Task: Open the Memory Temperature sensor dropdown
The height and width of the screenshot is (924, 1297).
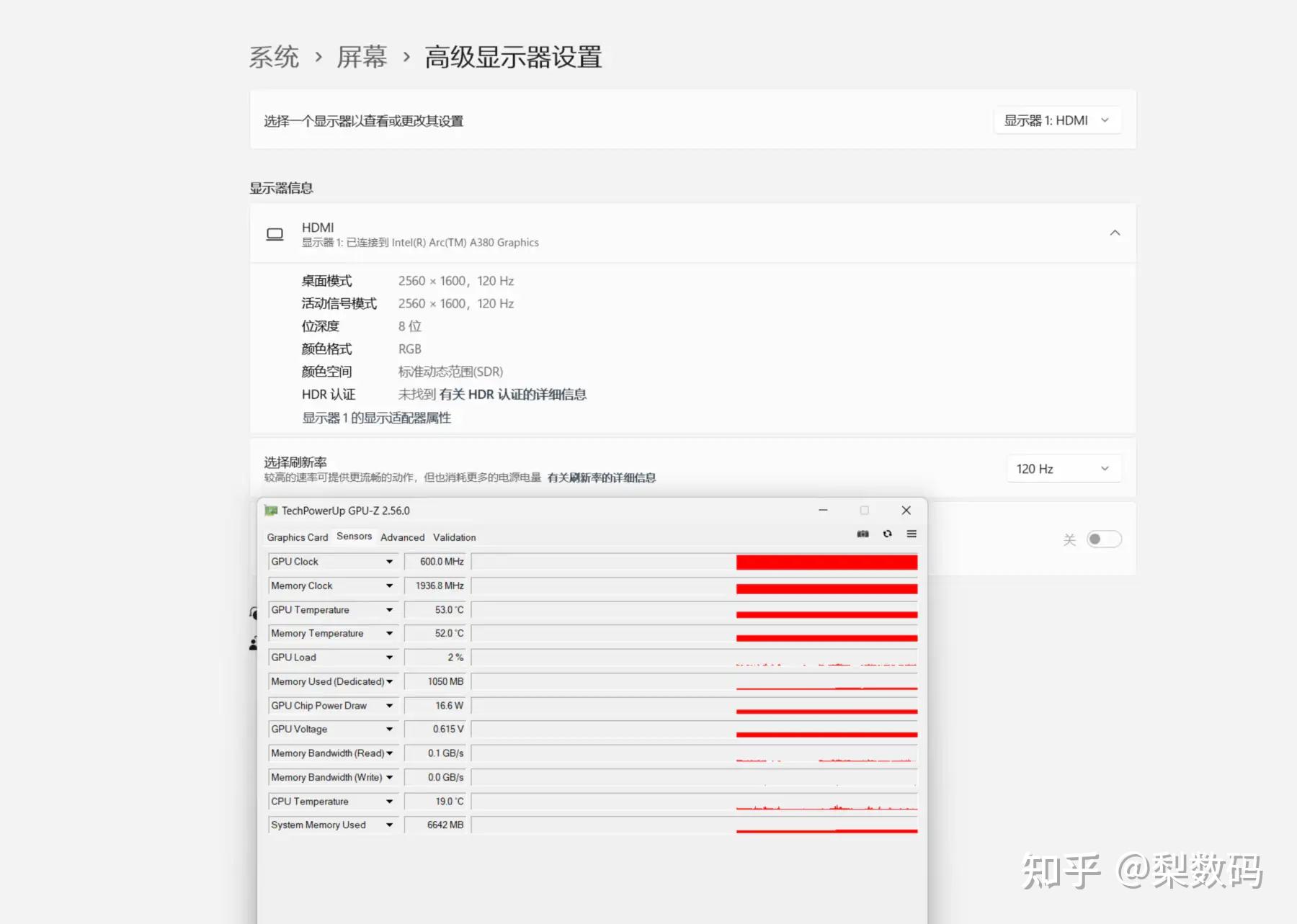Action: (x=389, y=633)
